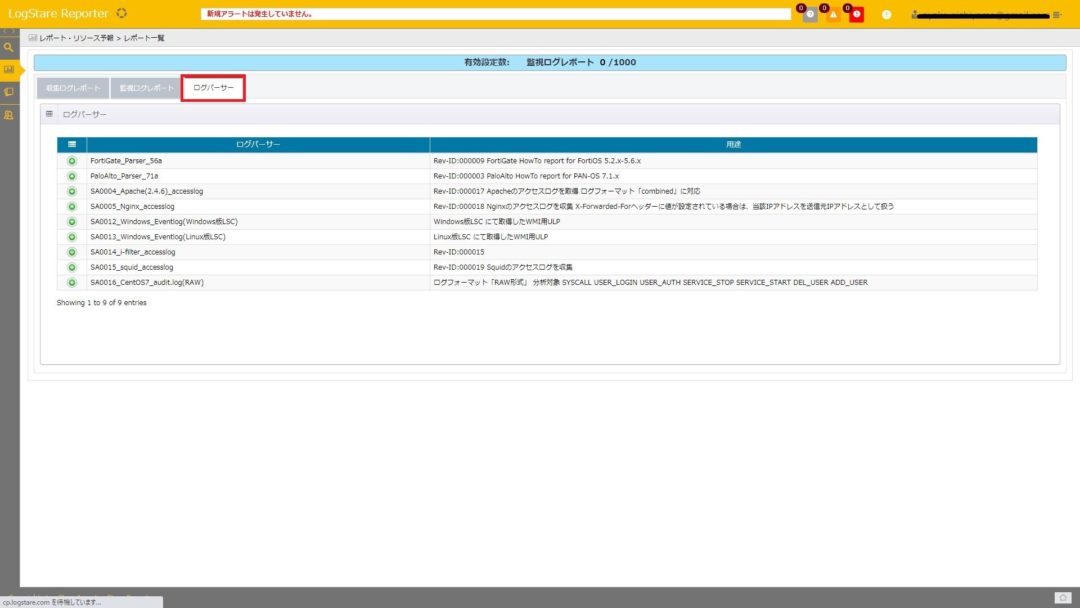Image resolution: width=1080 pixels, height=608 pixels.
Task: Click green icon for SA0014_i-filter_accesslog
Action: click(72, 252)
